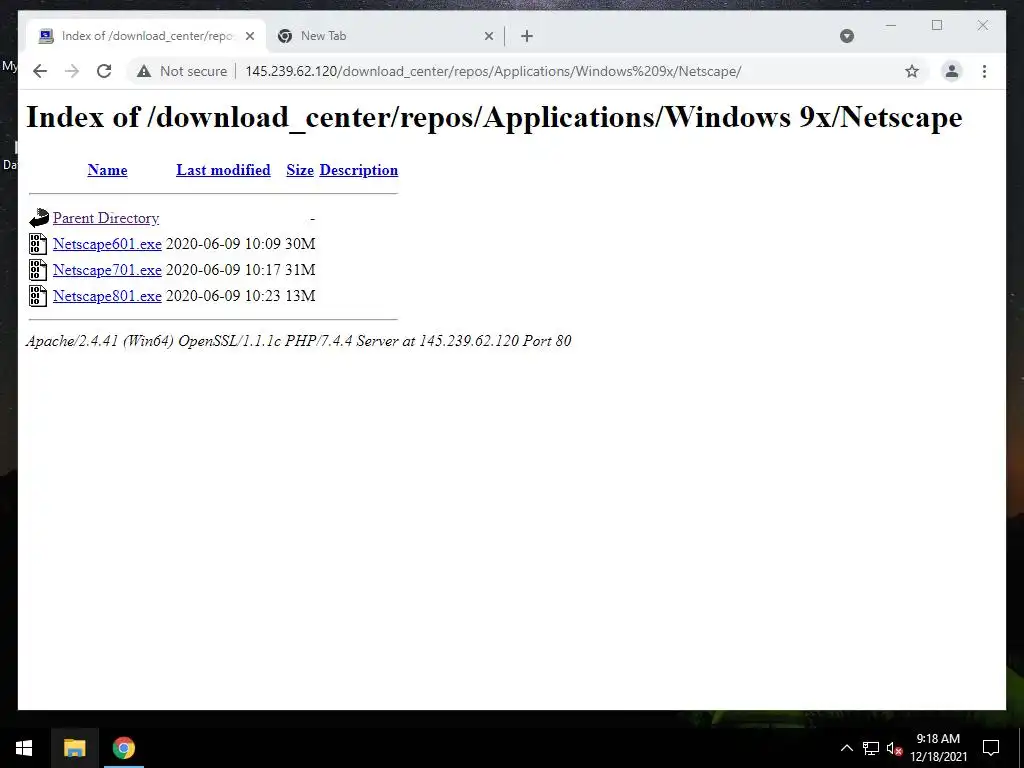This screenshot has height=768, width=1024.
Task: Download Netscape801.exe
Action: pos(107,296)
